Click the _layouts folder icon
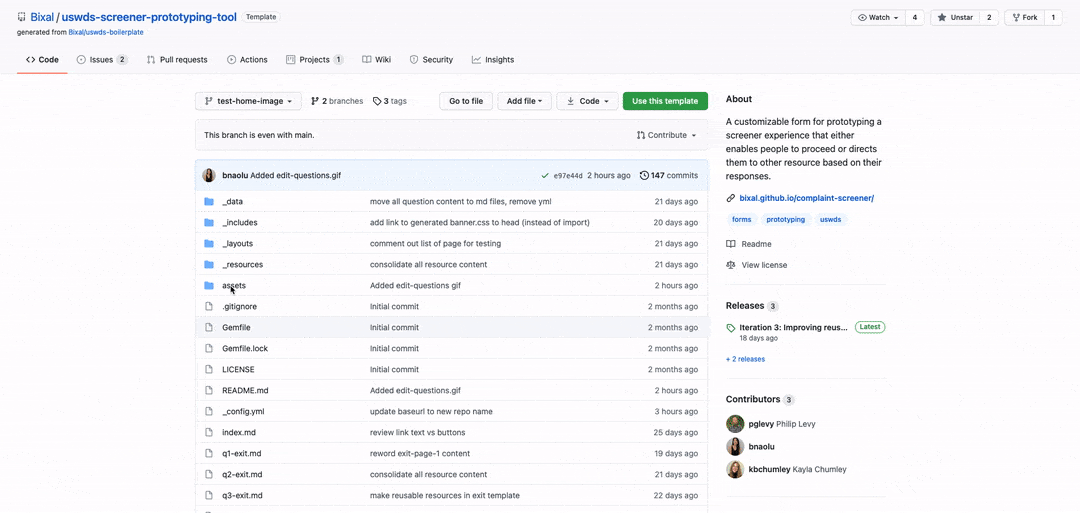This screenshot has width=1080, height=513. [x=209, y=244]
